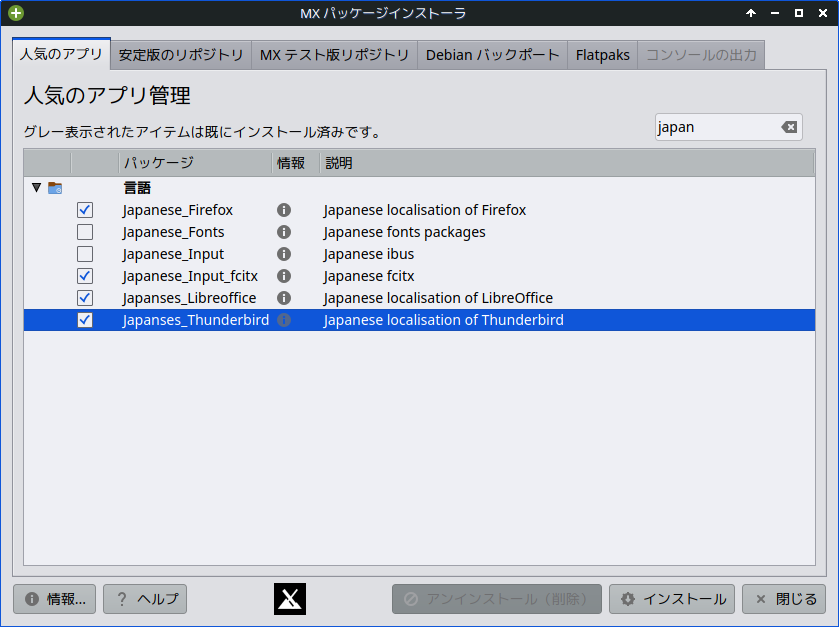
Task: Close the window using the title bar X
Action: coord(823,13)
